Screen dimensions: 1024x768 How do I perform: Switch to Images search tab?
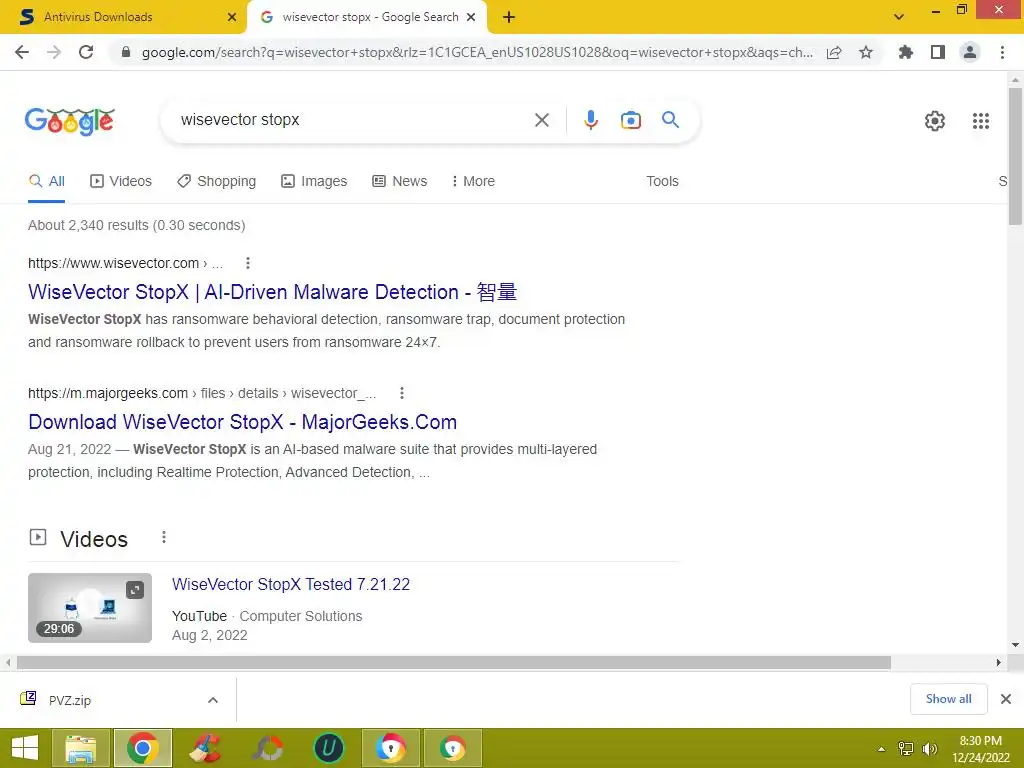click(x=314, y=182)
